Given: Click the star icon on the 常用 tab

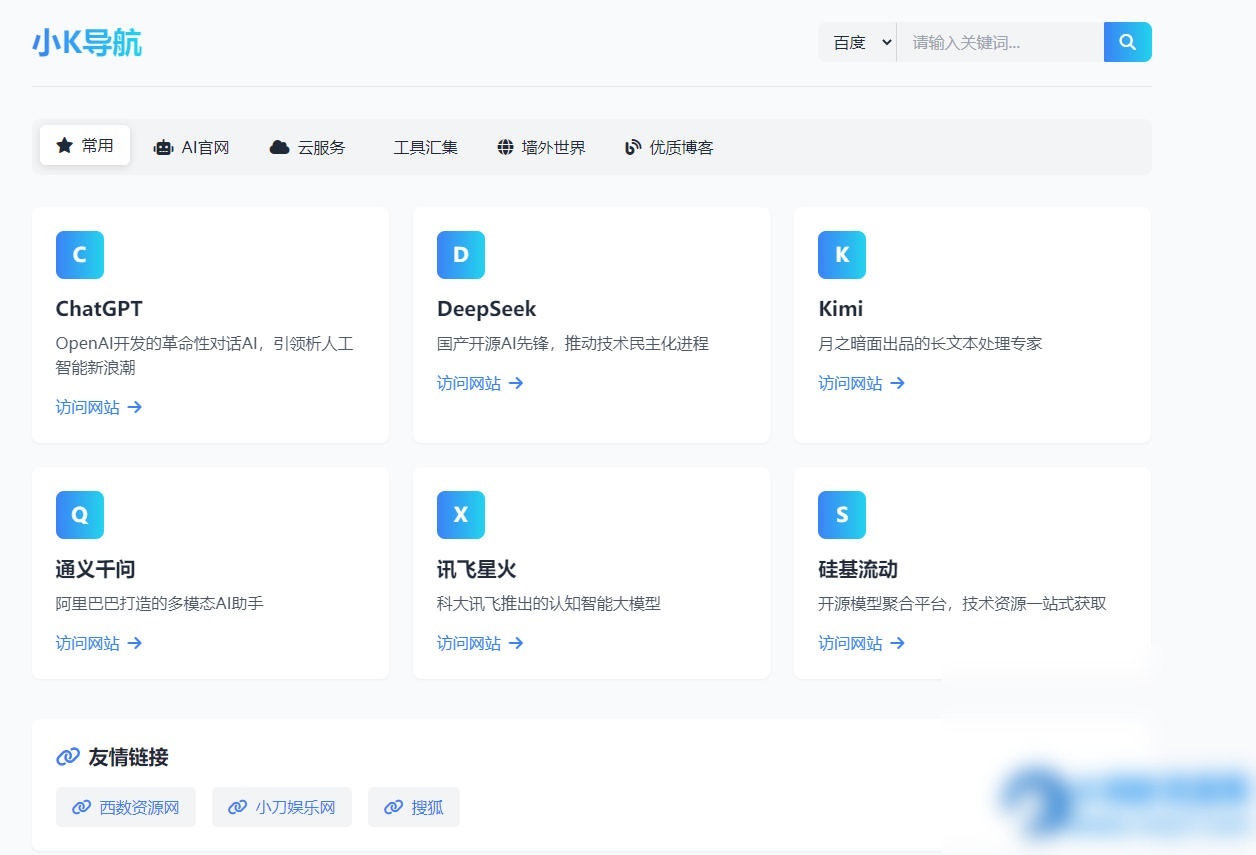Looking at the screenshot, I should click(x=62, y=145).
